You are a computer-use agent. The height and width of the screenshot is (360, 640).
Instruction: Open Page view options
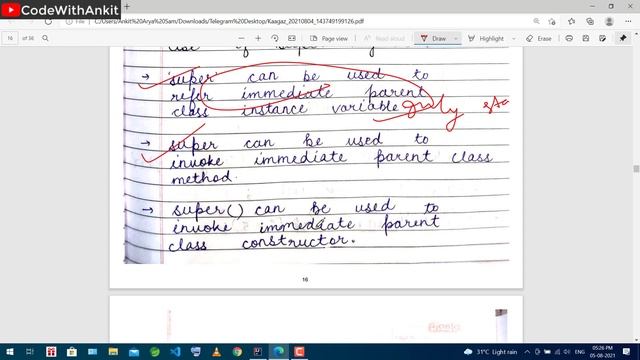click(x=329, y=38)
